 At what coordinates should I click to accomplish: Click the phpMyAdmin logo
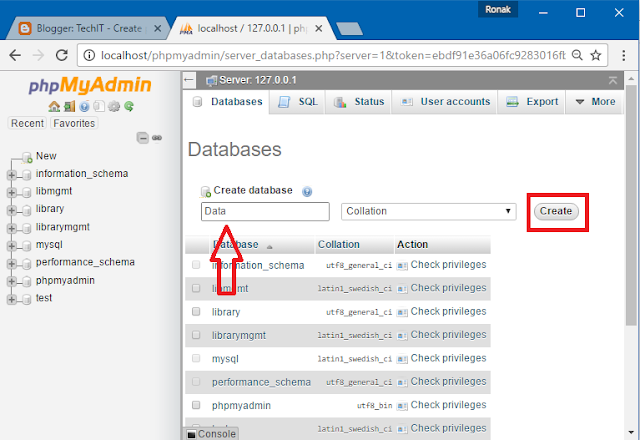90,85
